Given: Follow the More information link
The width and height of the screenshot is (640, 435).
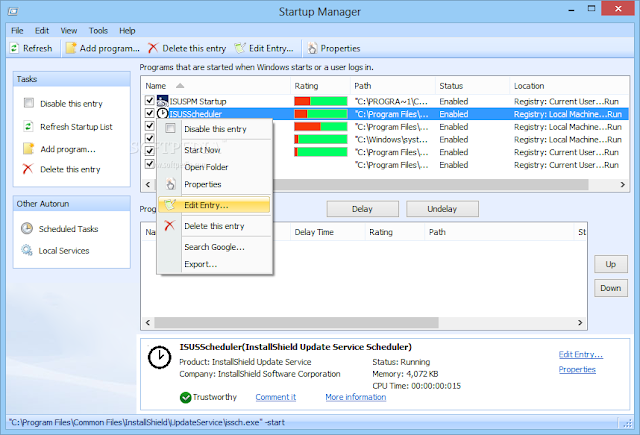Looking at the screenshot, I should point(356,397).
